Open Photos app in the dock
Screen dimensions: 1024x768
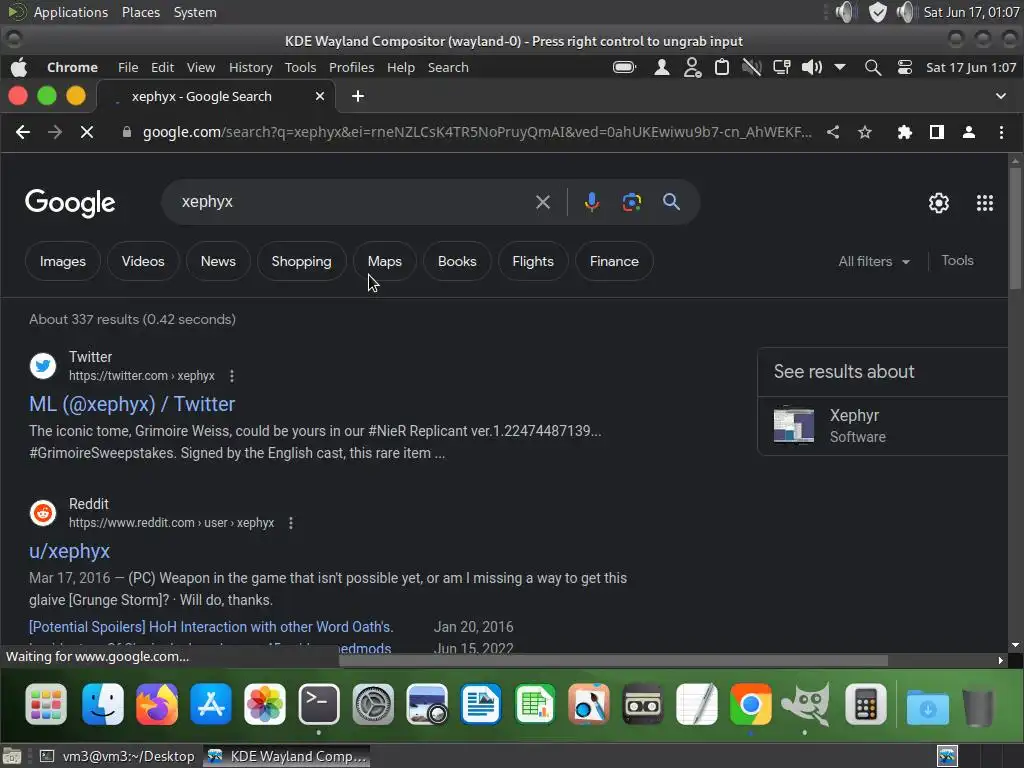coord(264,705)
